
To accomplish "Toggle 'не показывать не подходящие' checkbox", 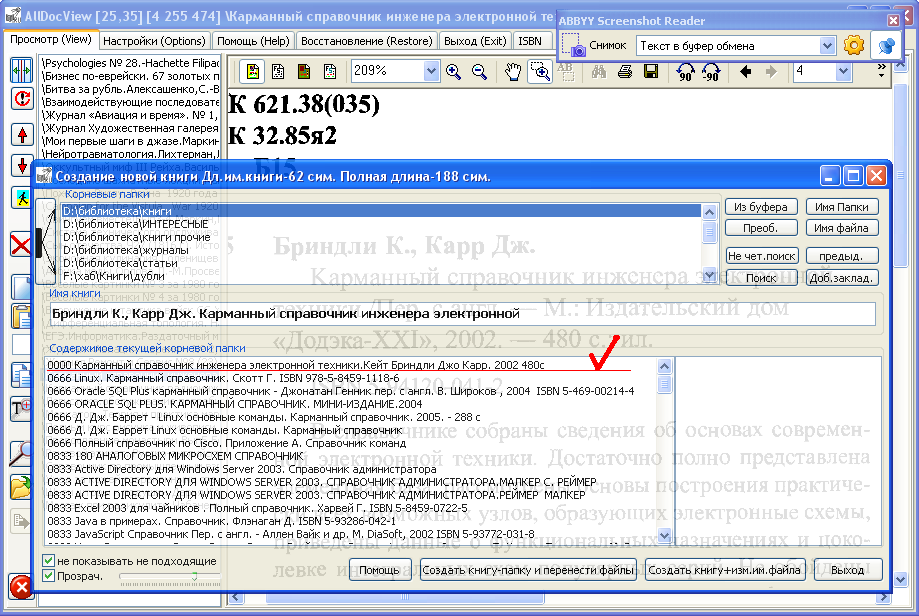I will click(49, 561).
